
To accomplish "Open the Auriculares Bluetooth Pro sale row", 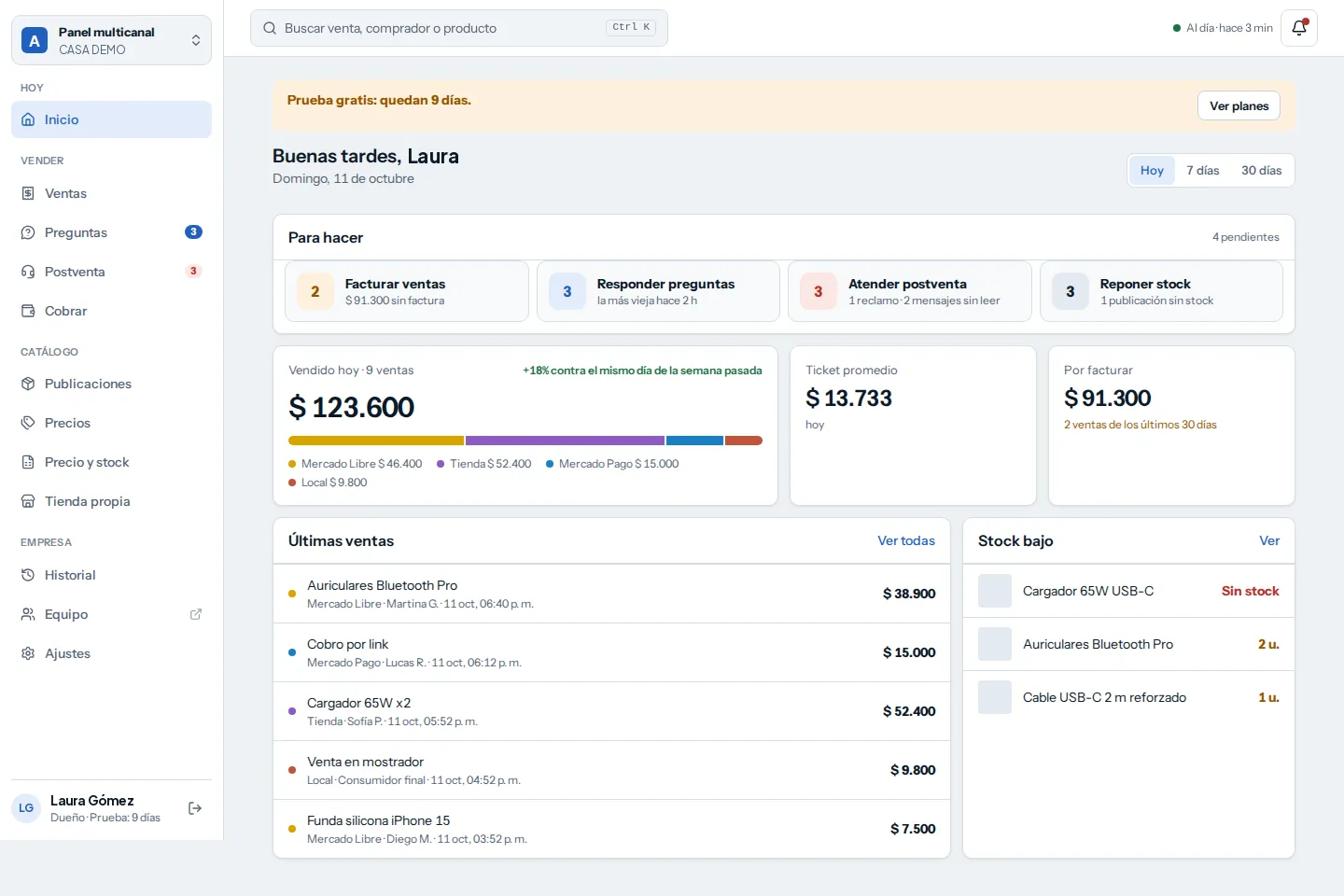I will click(x=611, y=594).
